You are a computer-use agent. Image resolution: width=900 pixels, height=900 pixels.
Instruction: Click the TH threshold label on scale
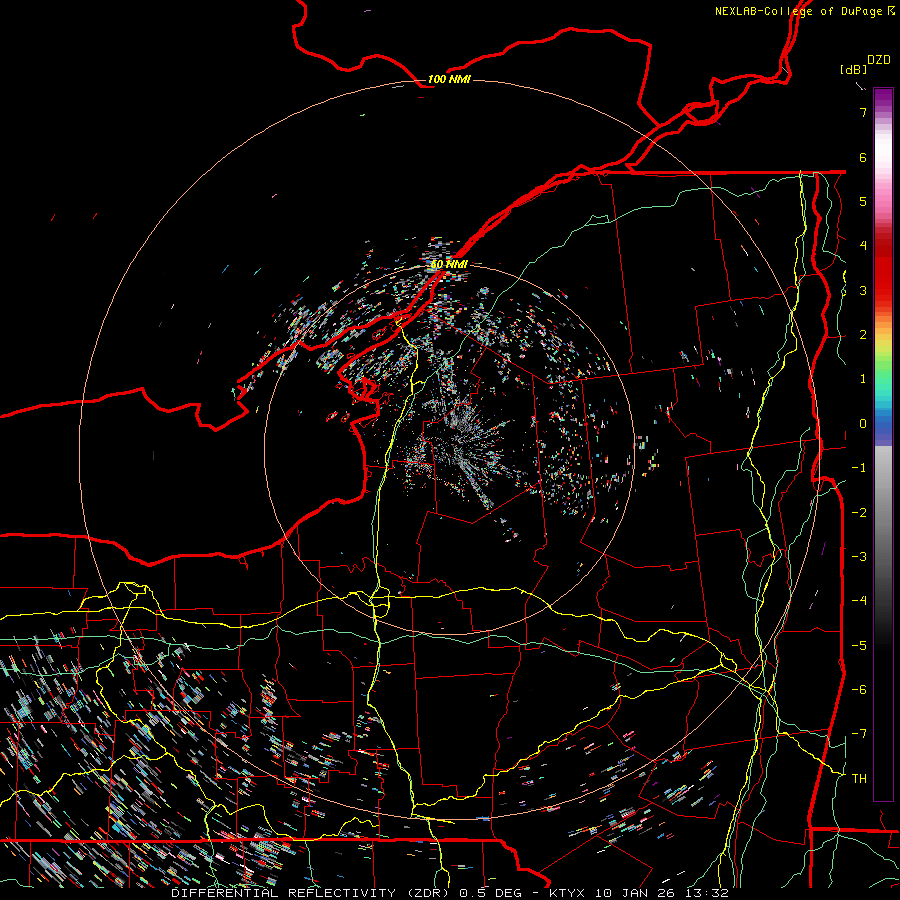tap(859, 779)
